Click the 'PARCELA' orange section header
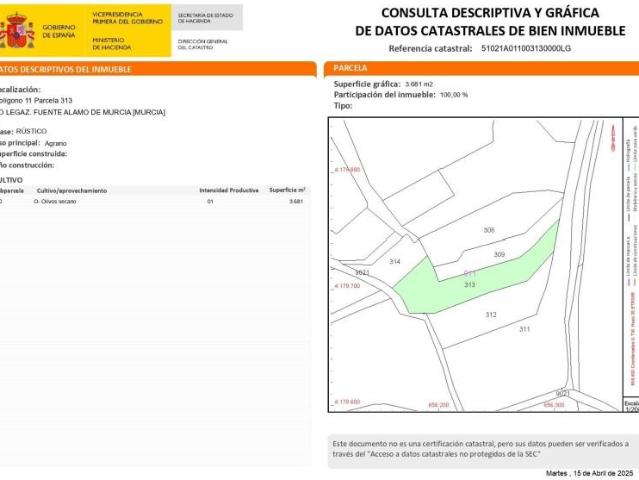The height and width of the screenshot is (480, 639). coord(482,68)
